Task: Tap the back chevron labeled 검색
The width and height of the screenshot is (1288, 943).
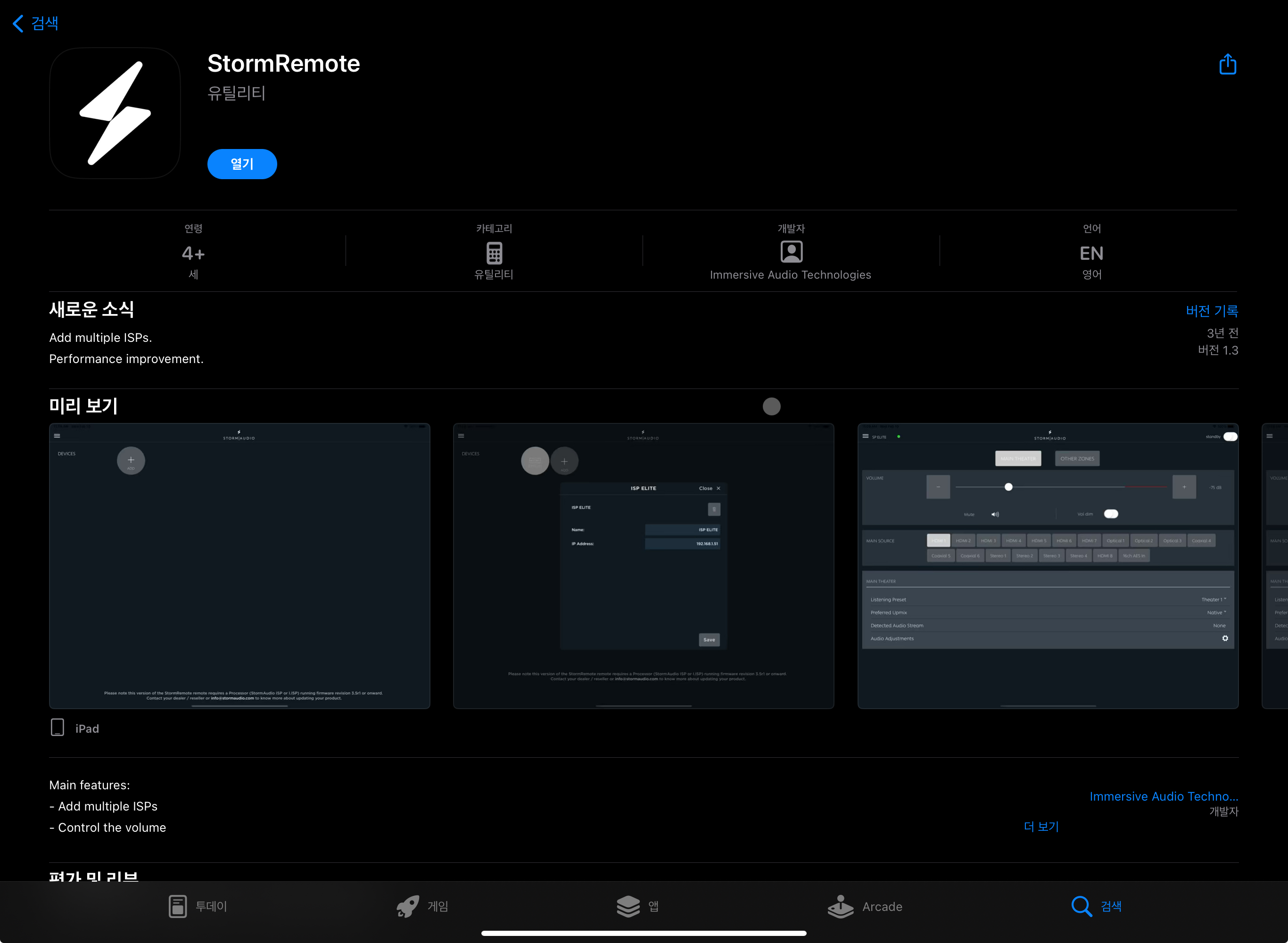Action: pos(35,24)
